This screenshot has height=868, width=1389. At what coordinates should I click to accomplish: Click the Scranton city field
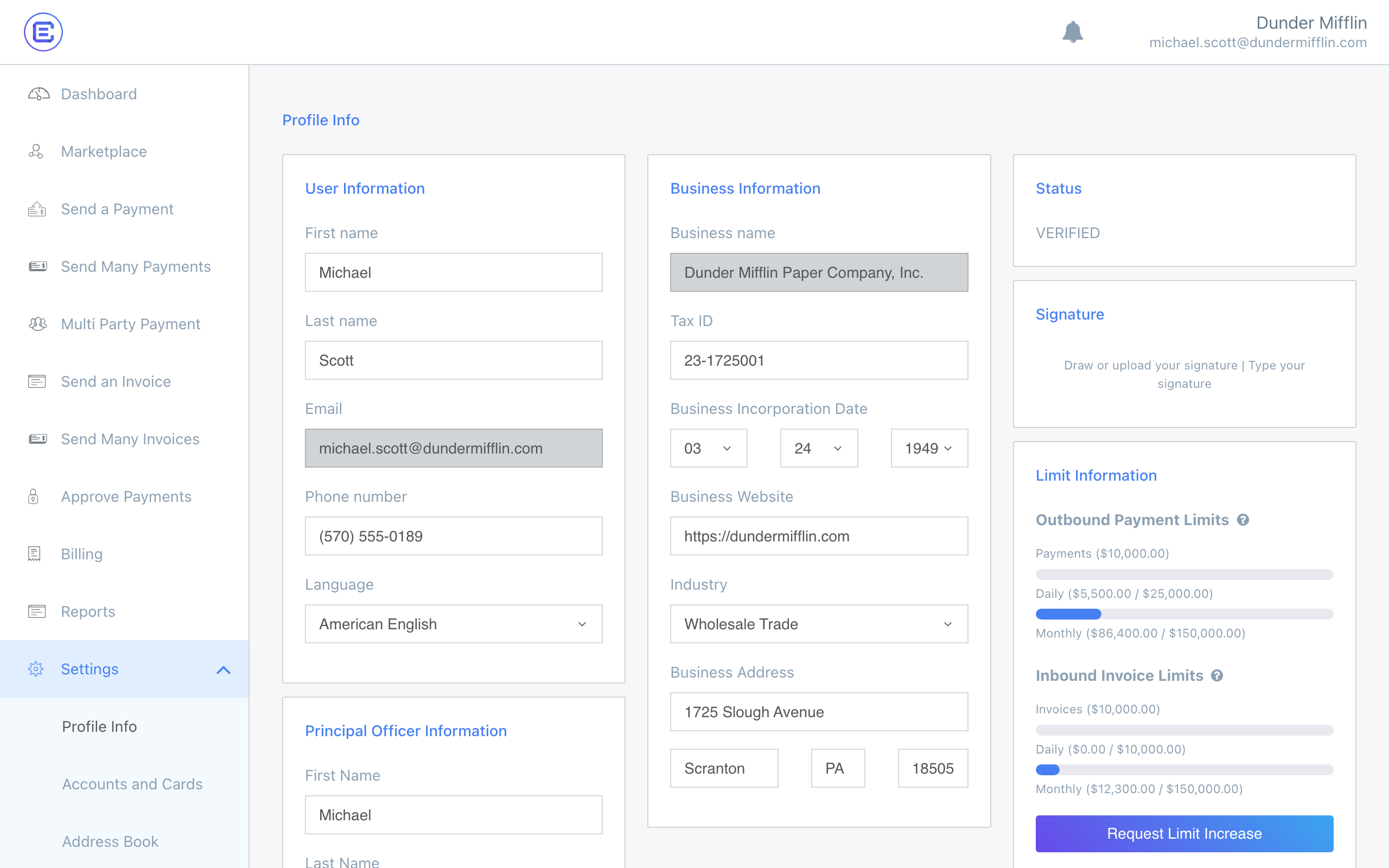[724, 768]
